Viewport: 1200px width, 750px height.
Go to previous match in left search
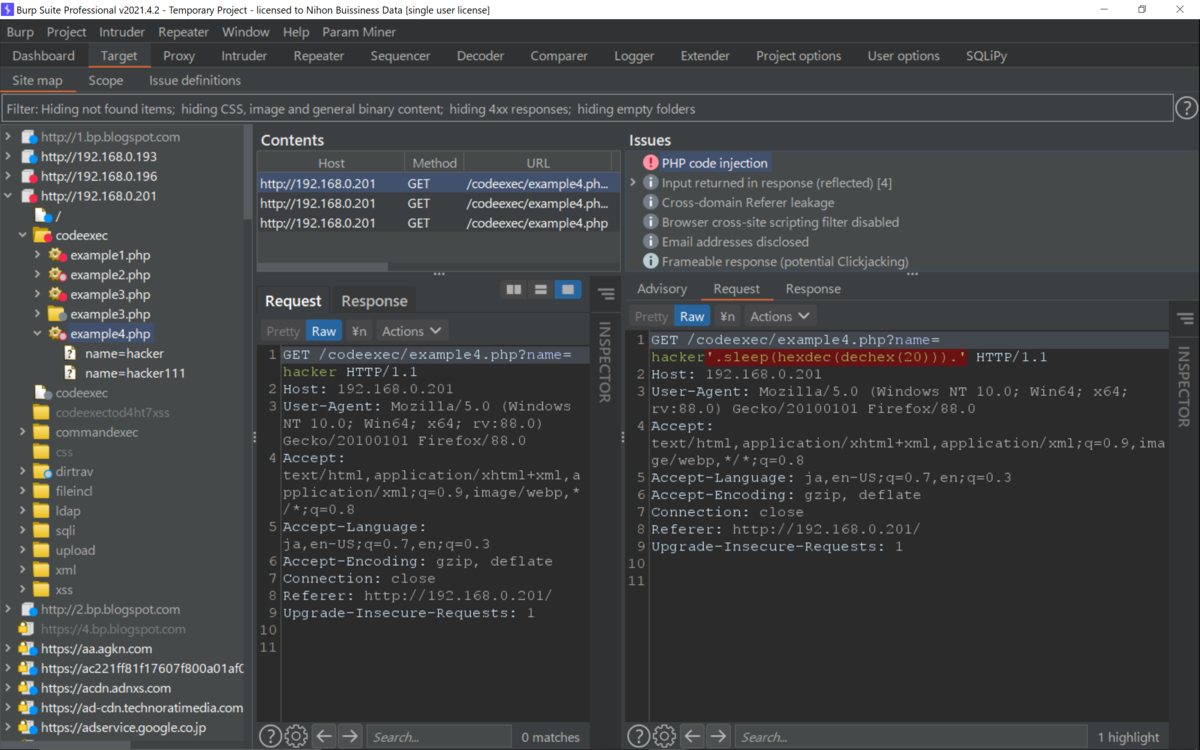(324, 737)
